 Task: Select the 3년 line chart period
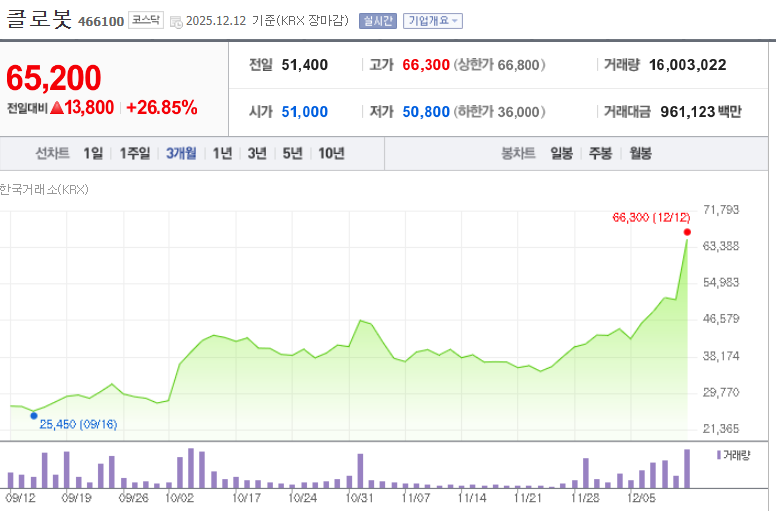[257, 153]
